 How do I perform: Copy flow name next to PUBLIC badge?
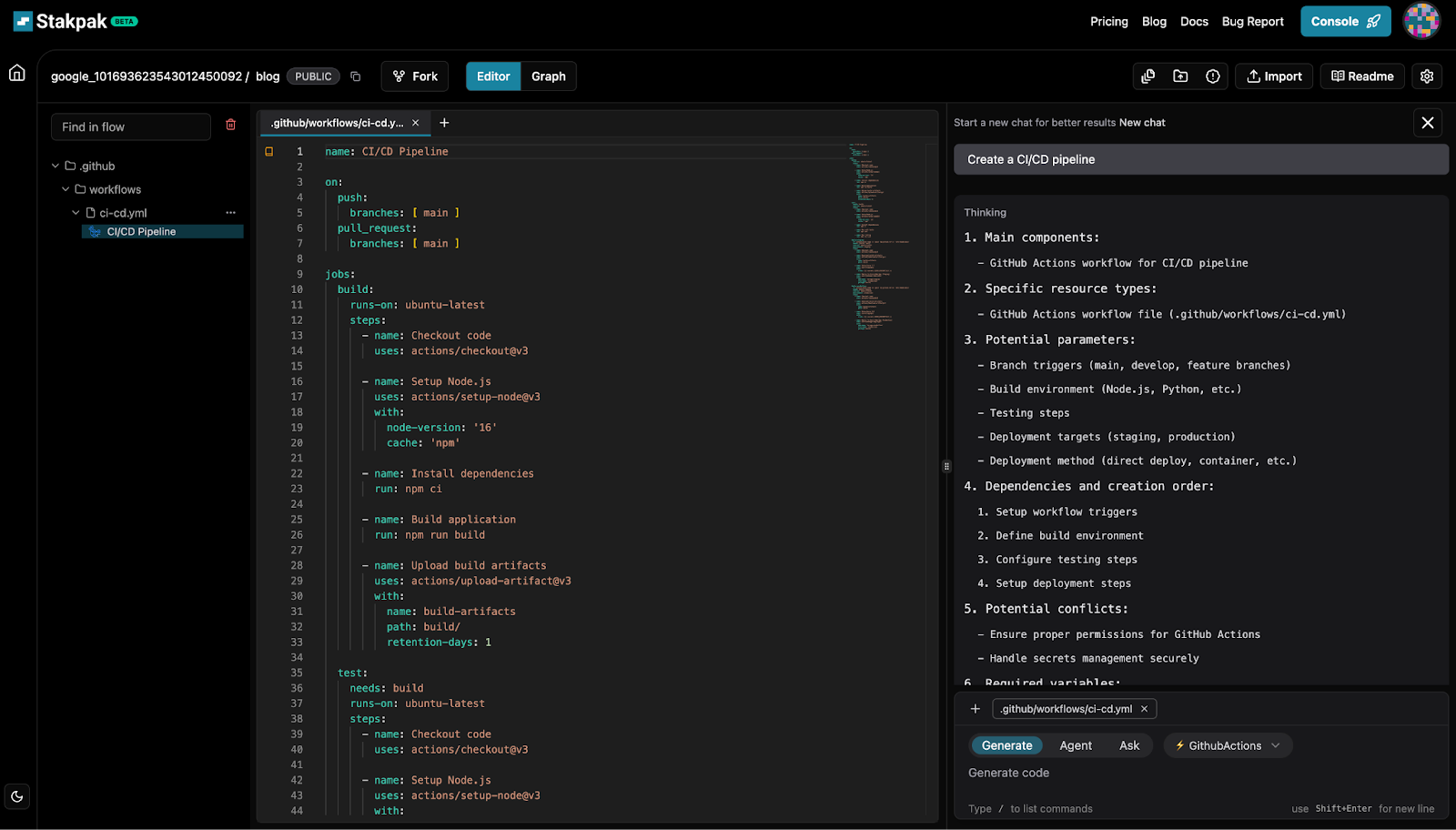point(356,76)
